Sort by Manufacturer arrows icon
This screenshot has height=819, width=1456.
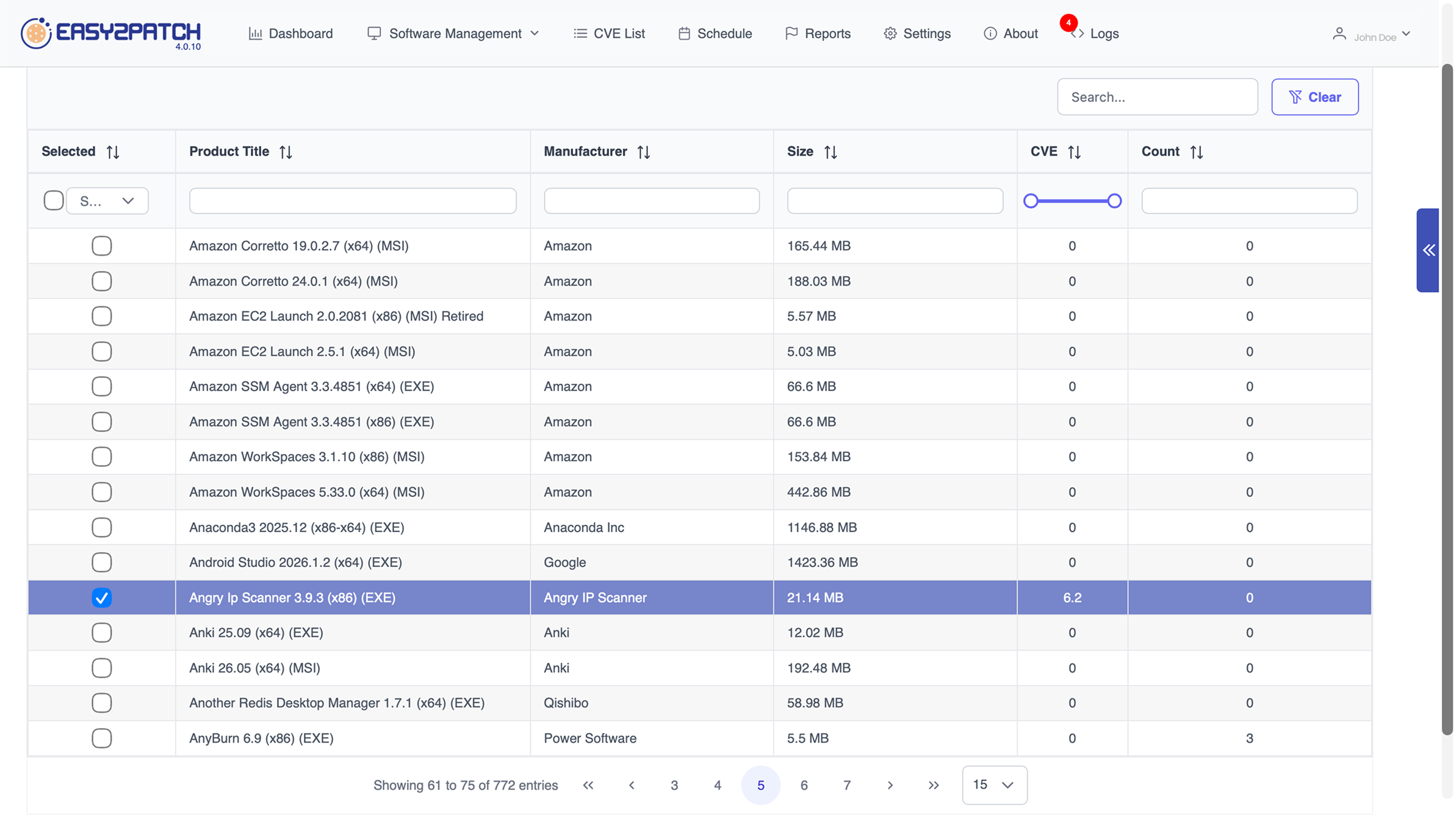(x=644, y=152)
